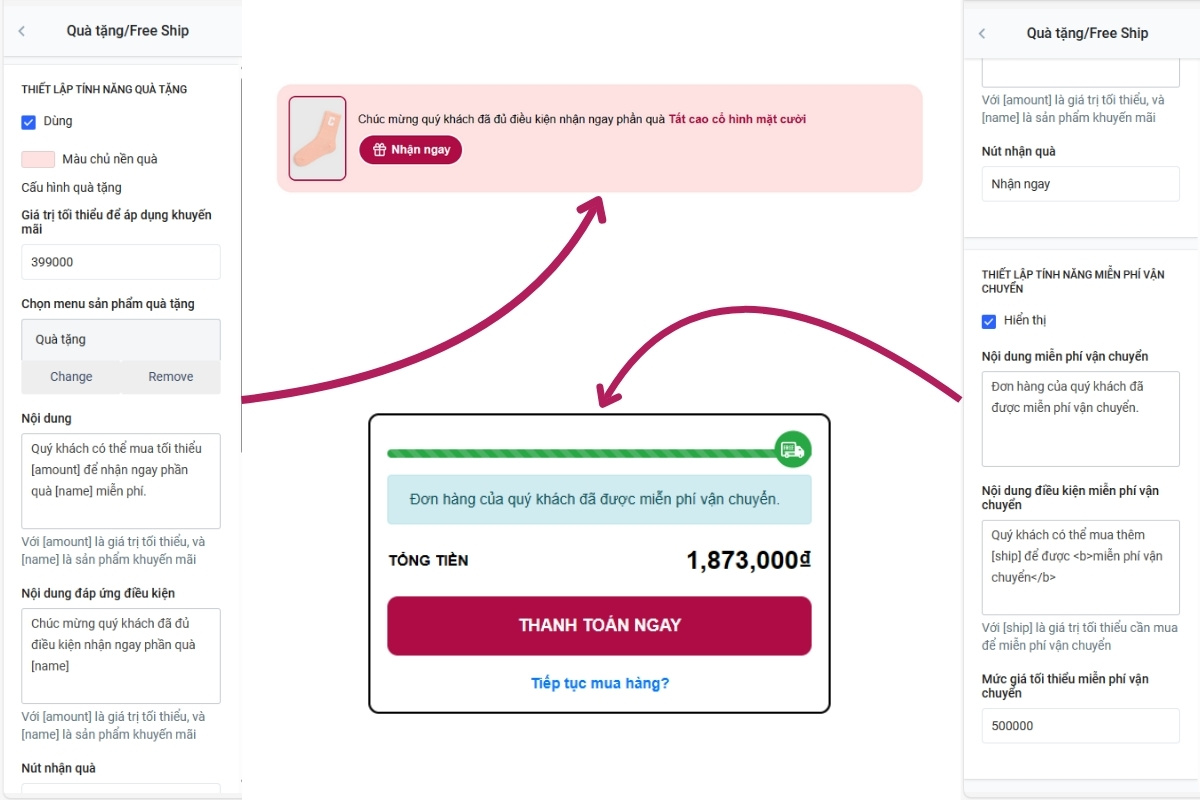Screen dimensions: 1200x800
Task: Click the minimum free shipping price field 500000
Action: point(1080,726)
